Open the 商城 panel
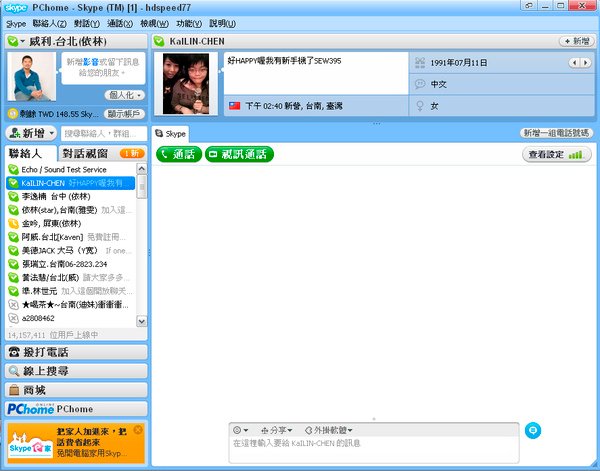 click(76, 390)
